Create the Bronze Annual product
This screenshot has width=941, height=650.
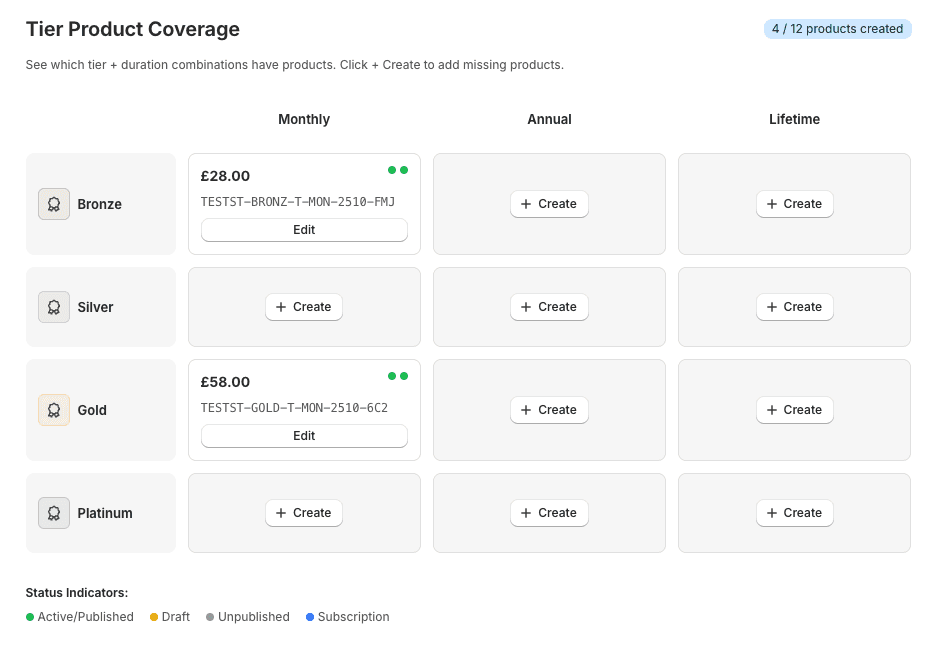[549, 204]
